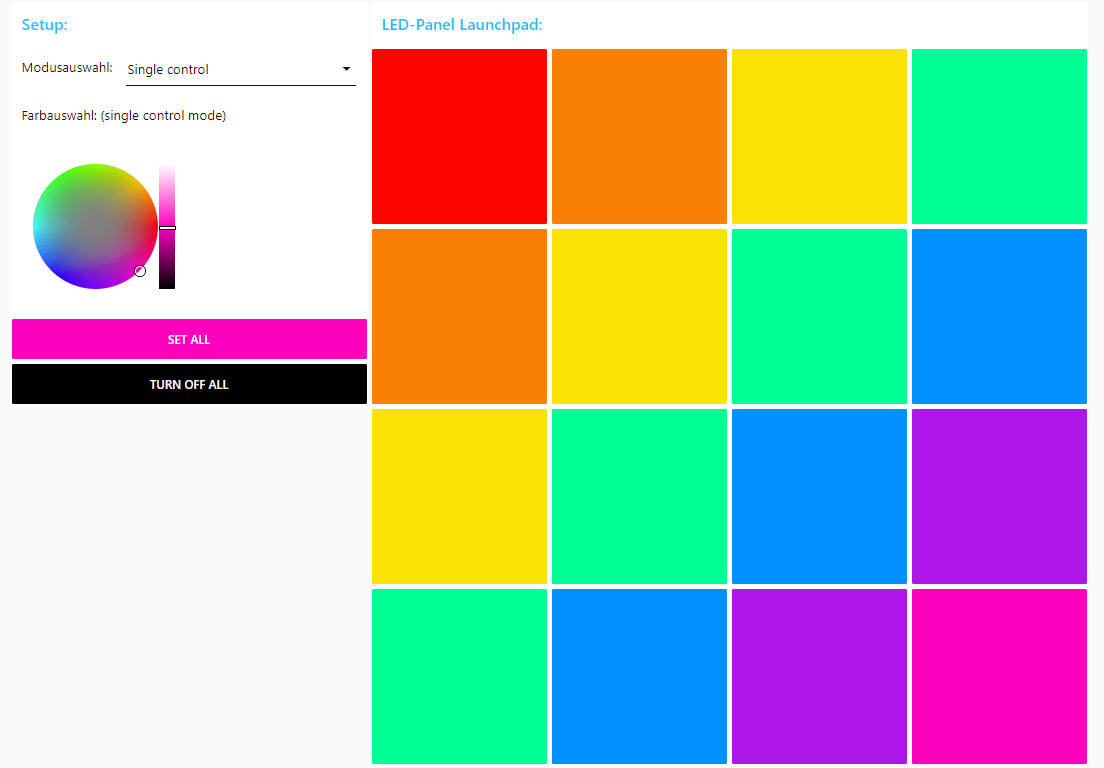
Task: Select the red LED panel
Action: tap(459, 136)
